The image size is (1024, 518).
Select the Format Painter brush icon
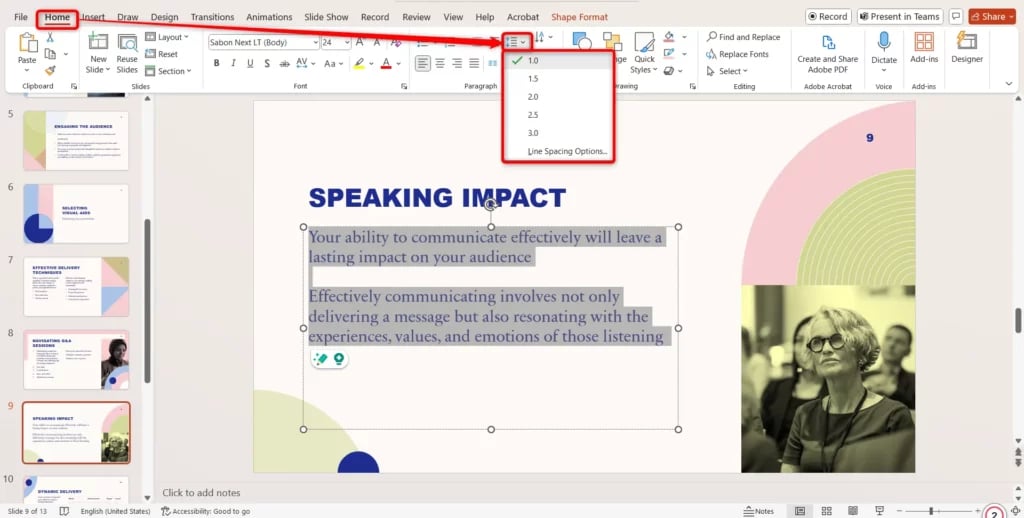click(x=50, y=71)
